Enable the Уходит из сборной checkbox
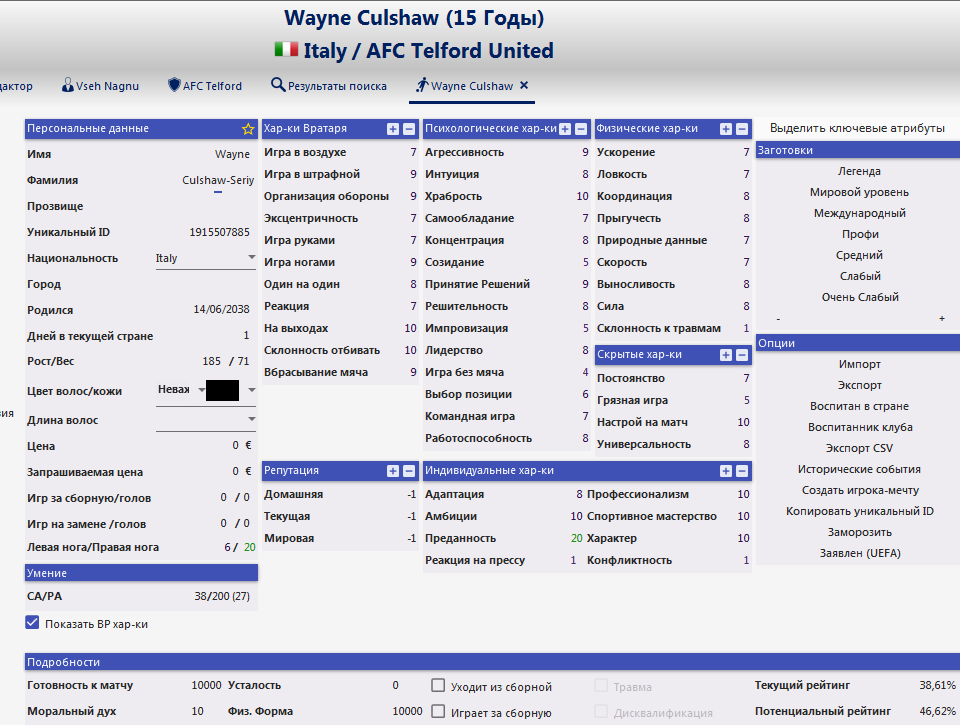The height and width of the screenshot is (725, 960). pos(438,685)
